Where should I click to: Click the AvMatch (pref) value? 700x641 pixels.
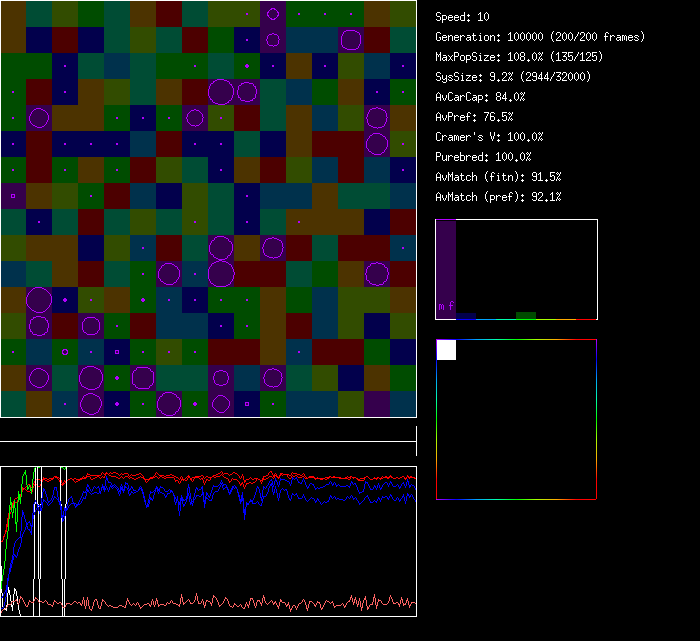[x=498, y=197]
